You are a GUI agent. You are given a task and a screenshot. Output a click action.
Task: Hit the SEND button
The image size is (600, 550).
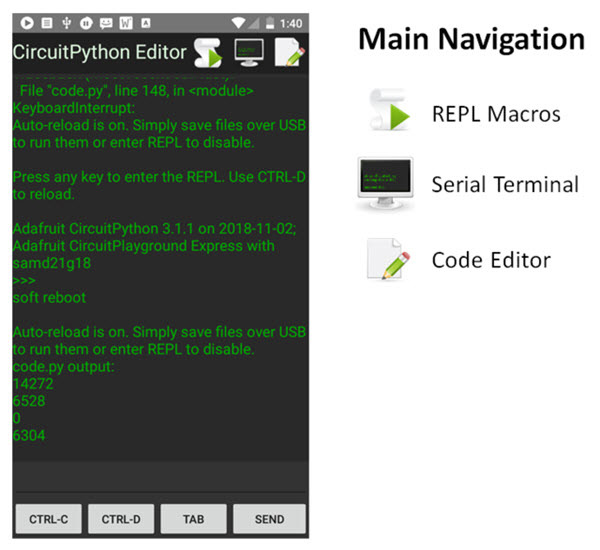(269, 519)
